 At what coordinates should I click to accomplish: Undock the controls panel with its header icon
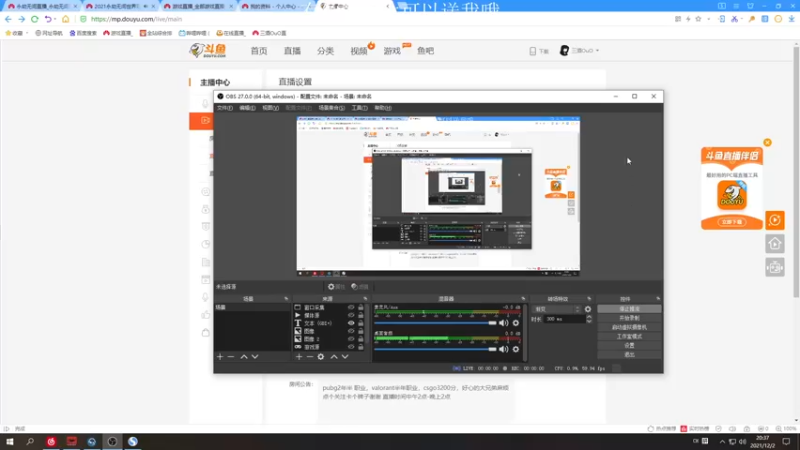[x=658, y=299]
